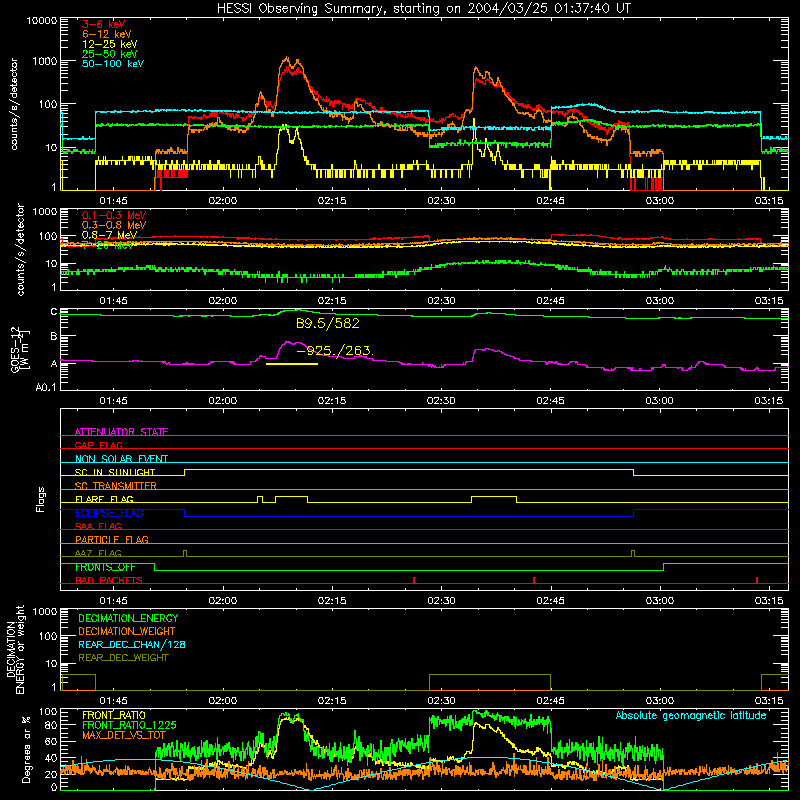Select the FLARE_FLAG label

click(x=104, y=499)
